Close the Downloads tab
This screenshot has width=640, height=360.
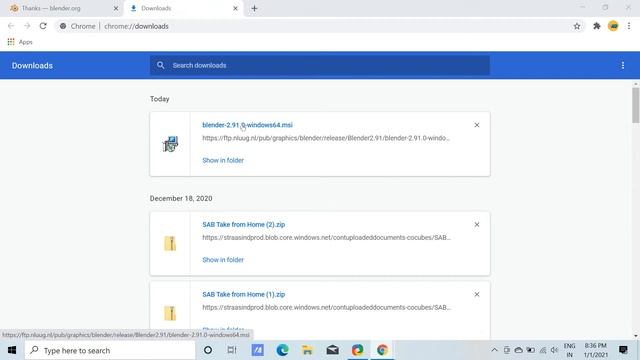235,8
